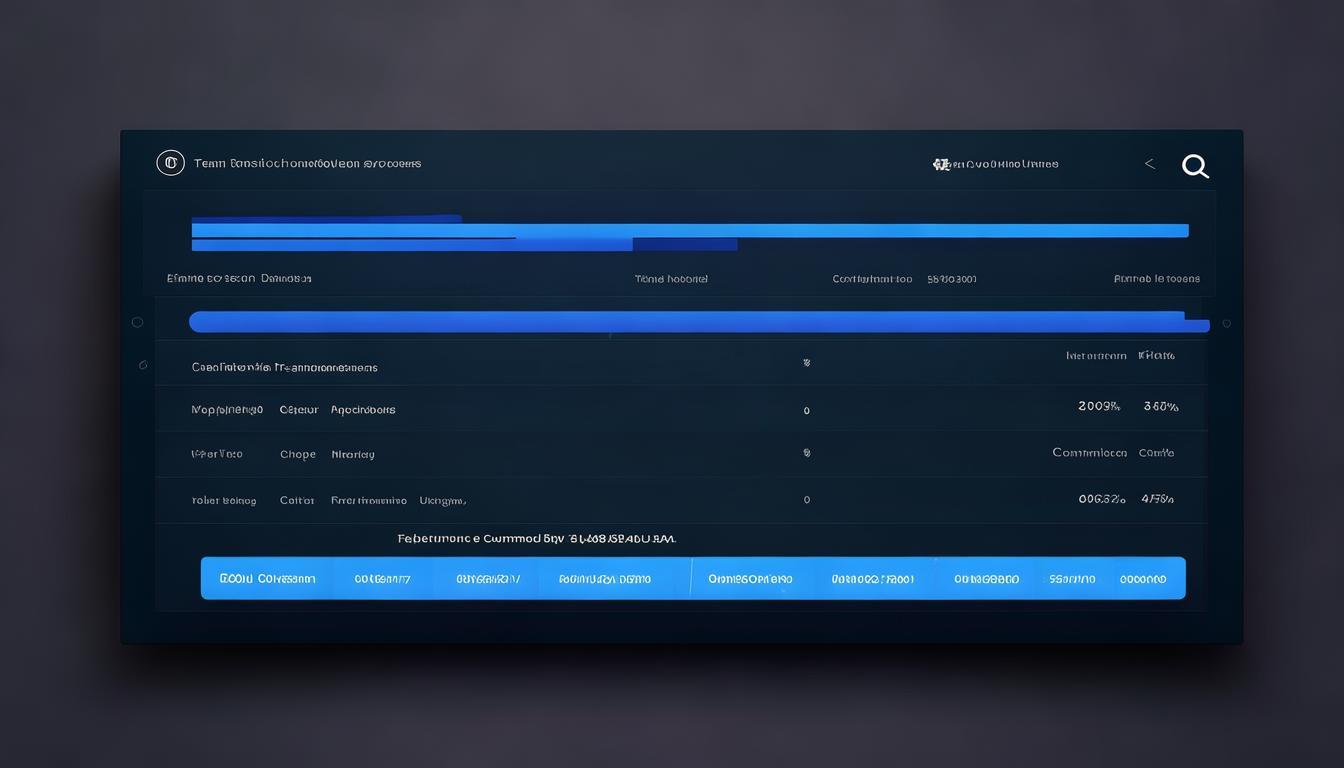Select the small circle right of long rounded bar

pos(1226,323)
